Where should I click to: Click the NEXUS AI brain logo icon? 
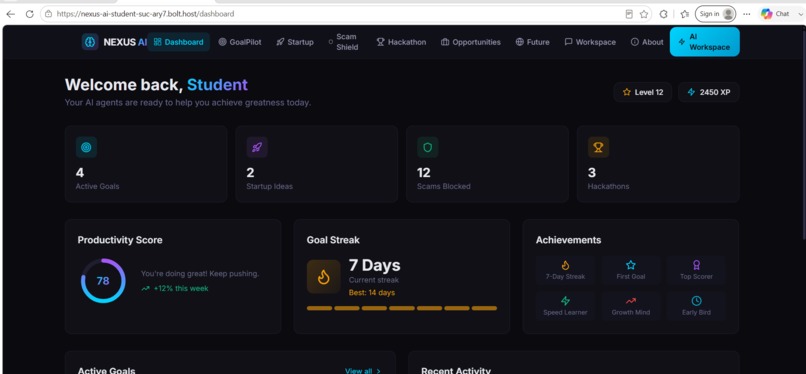[x=90, y=42]
